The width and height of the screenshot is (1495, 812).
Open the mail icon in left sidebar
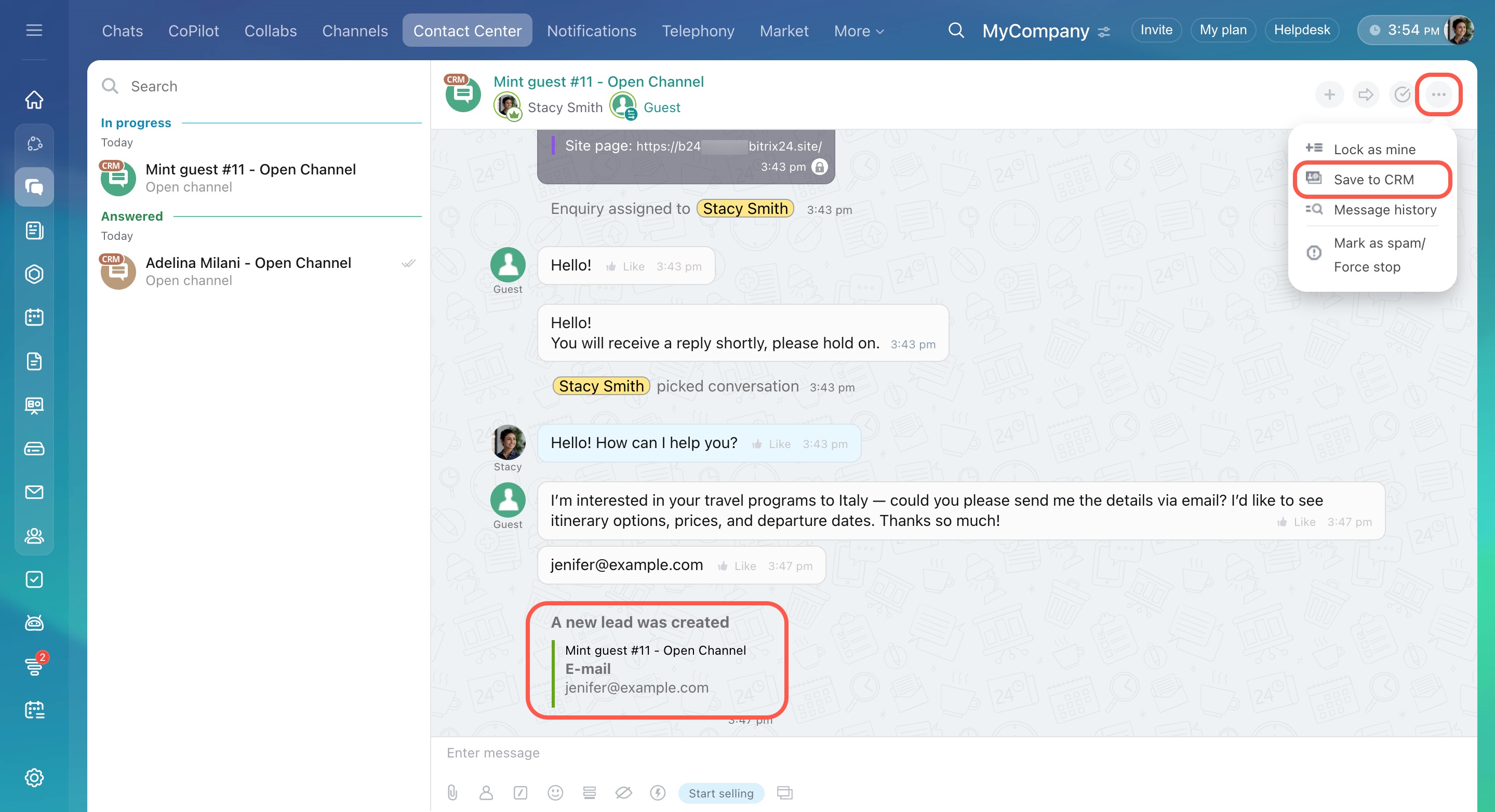(34, 492)
